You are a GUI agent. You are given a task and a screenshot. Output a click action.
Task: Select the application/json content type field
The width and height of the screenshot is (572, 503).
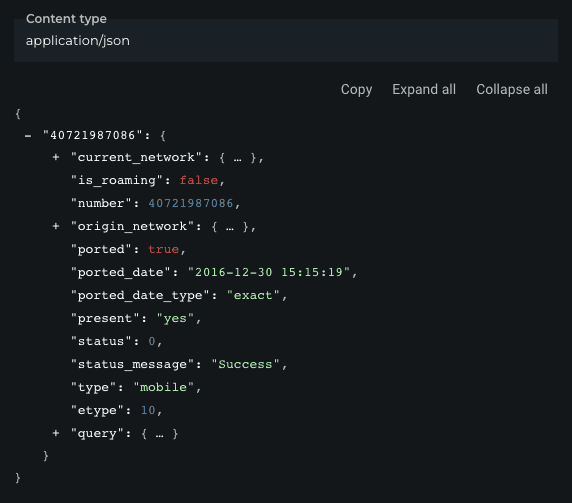(286, 40)
